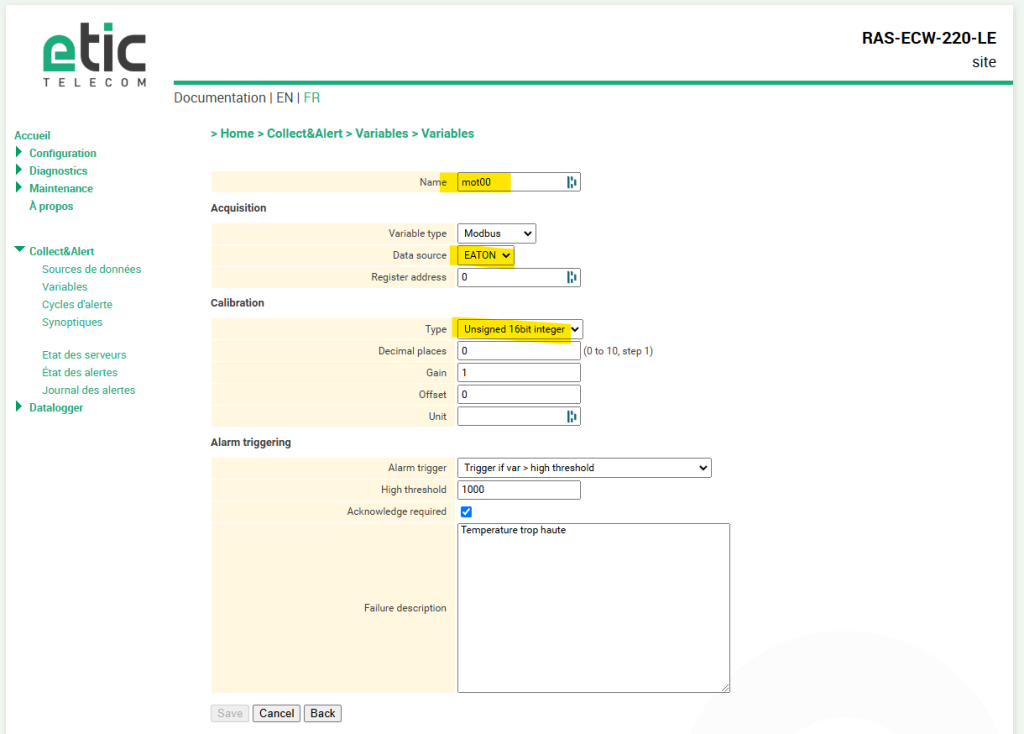This screenshot has width=1024, height=734.
Task: Click the Failure description resize handle
Action: click(726, 688)
